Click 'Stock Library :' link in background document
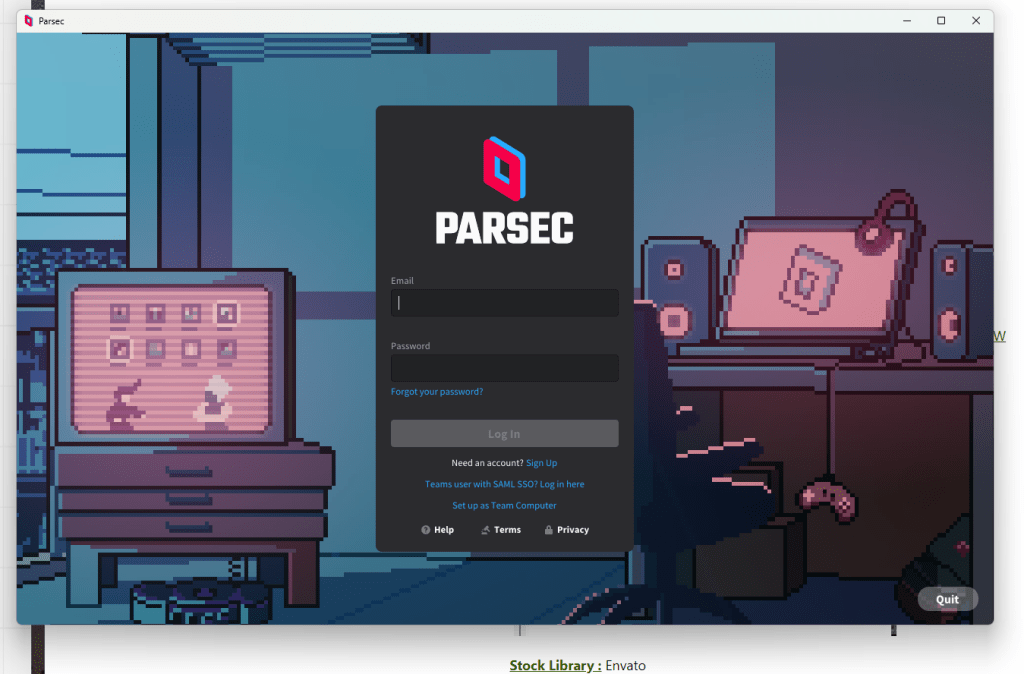 pyautogui.click(x=555, y=666)
